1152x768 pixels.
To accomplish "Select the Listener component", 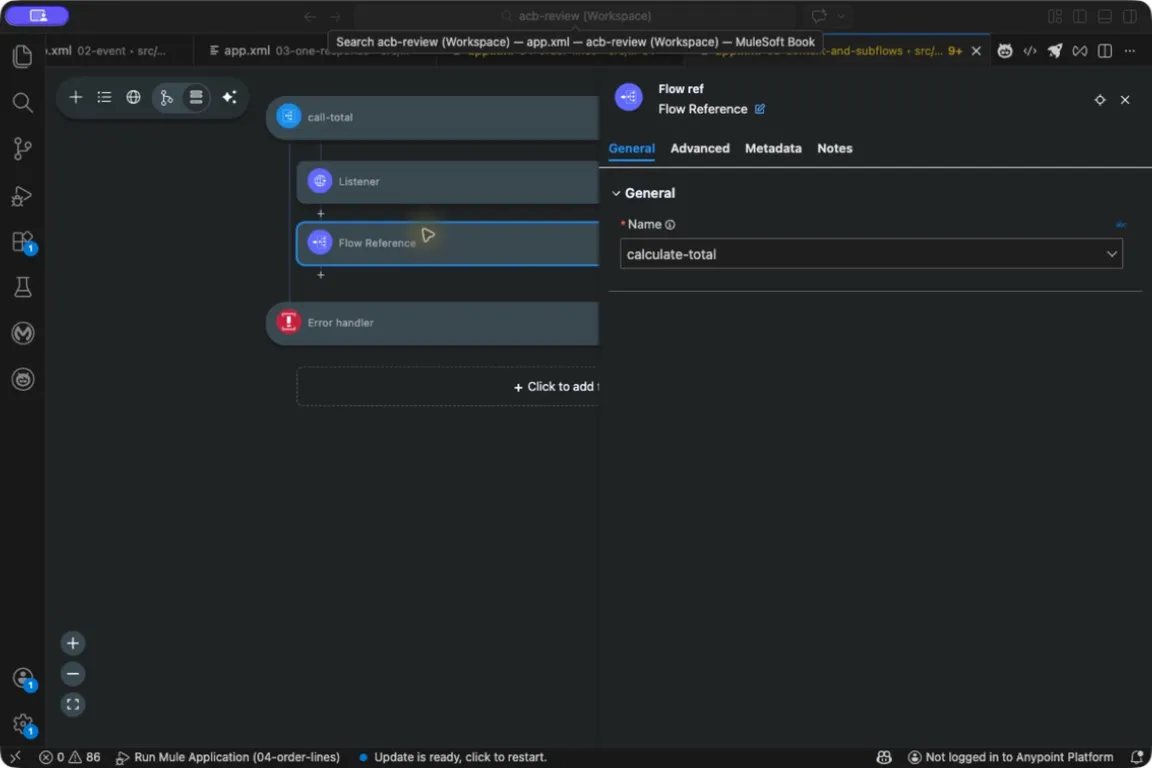I will 447,182.
